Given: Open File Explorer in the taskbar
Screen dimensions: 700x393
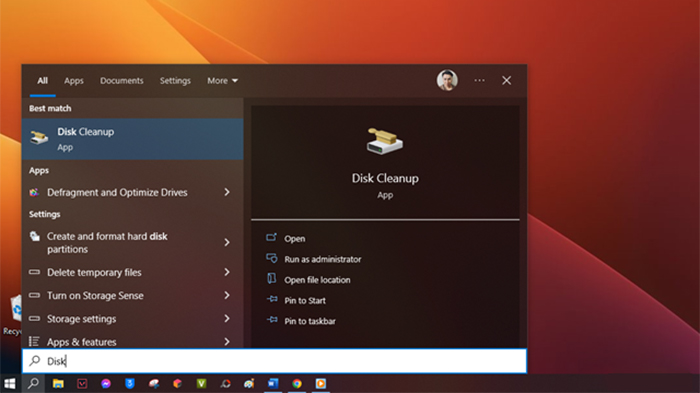Looking at the screenshot, I should click(58, 384).
